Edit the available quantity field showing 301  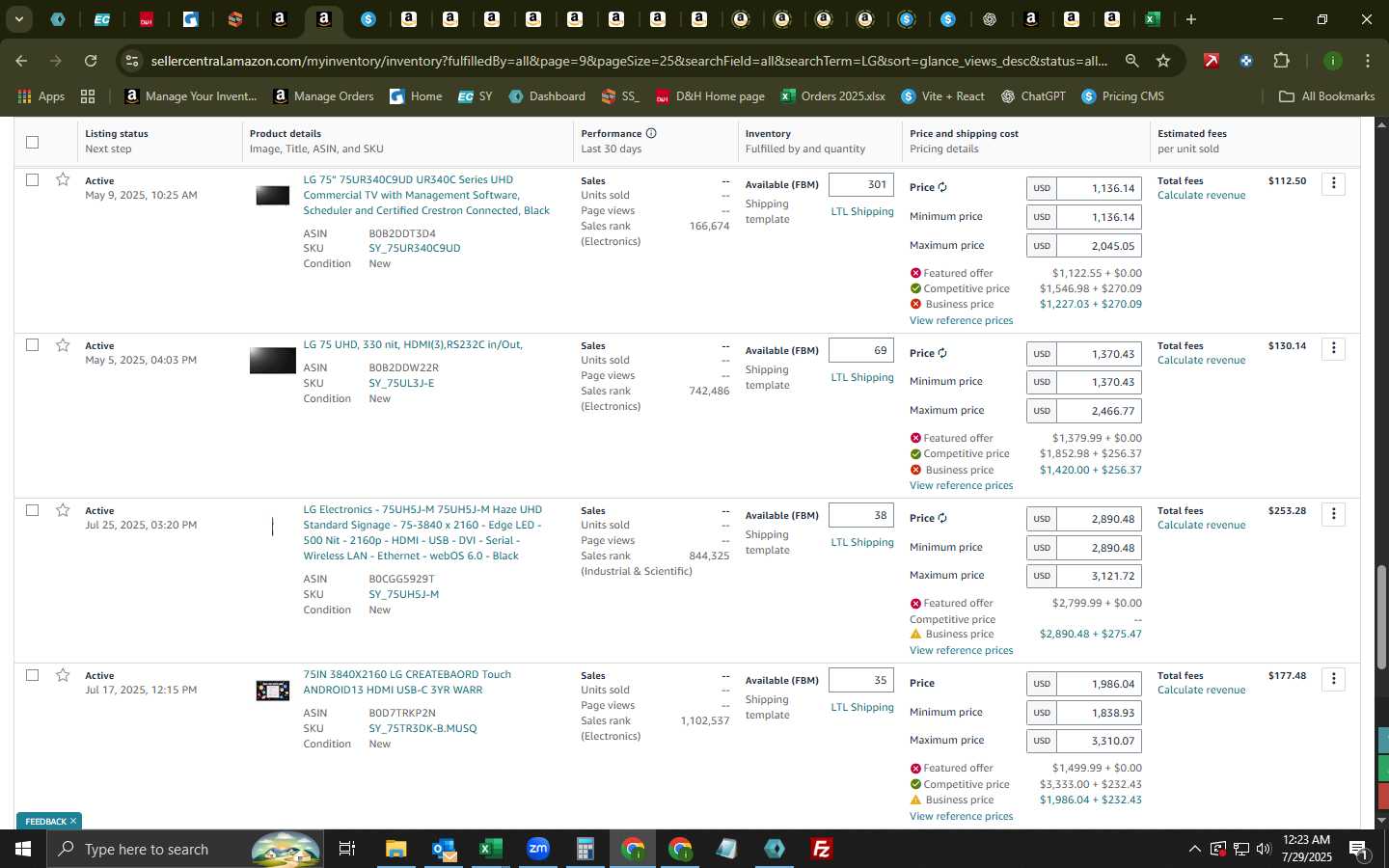(861, 185)
